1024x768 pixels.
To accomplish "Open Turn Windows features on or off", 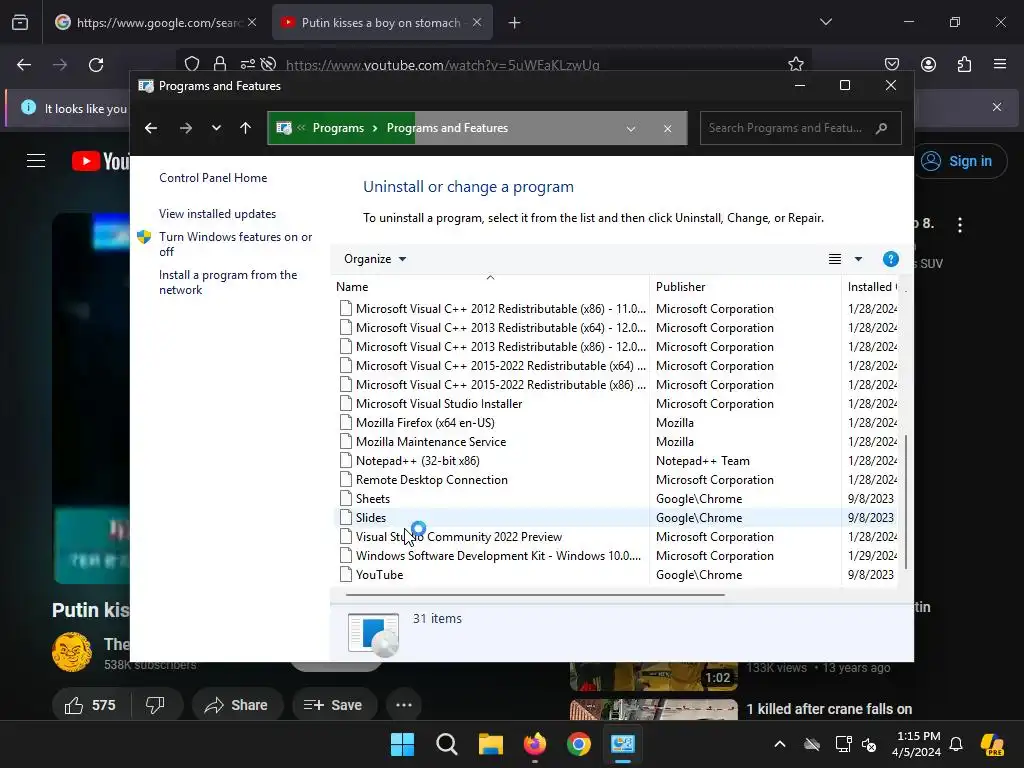I will [x=235, y=244].
